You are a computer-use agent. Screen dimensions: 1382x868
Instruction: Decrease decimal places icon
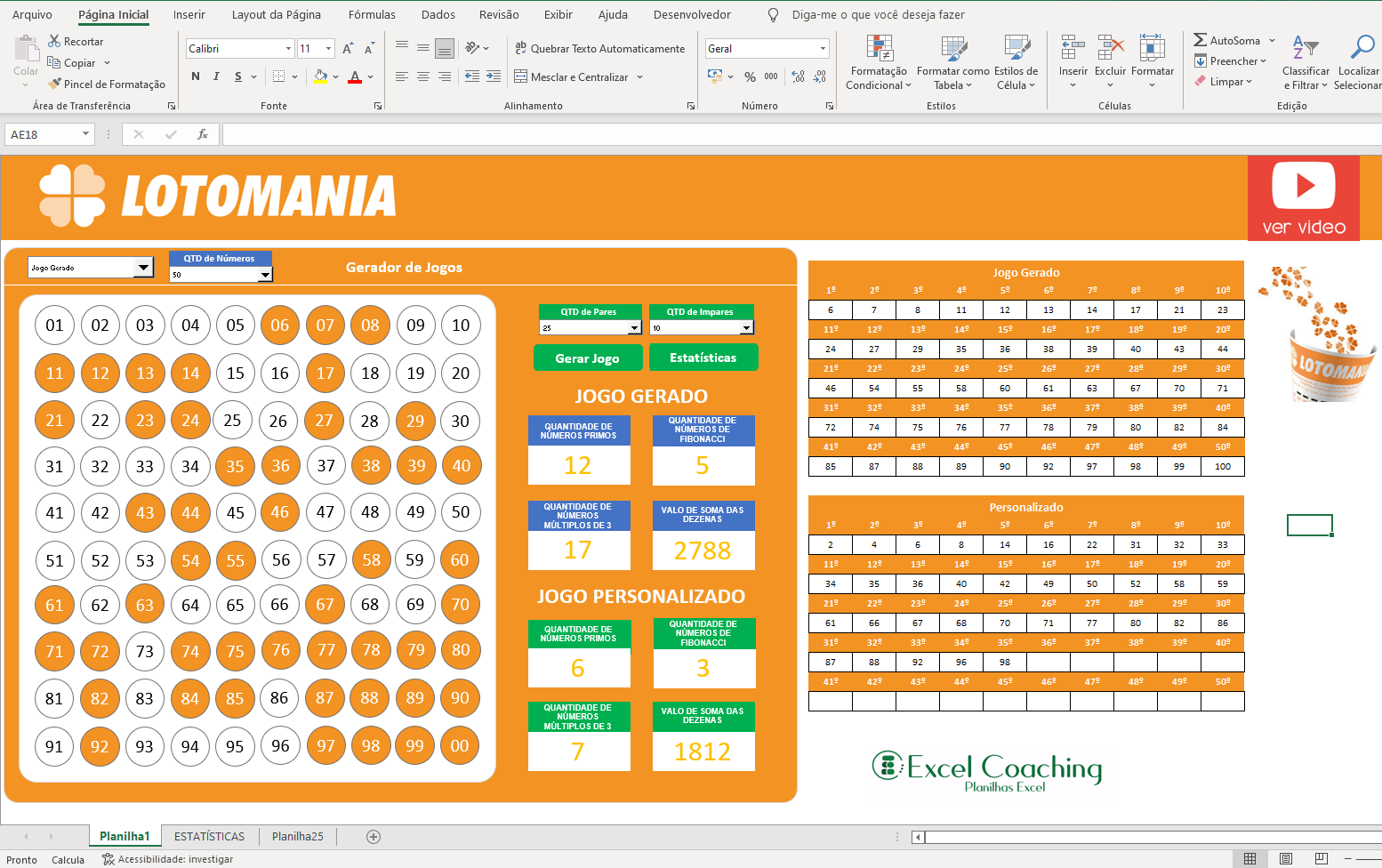[819, 76]
